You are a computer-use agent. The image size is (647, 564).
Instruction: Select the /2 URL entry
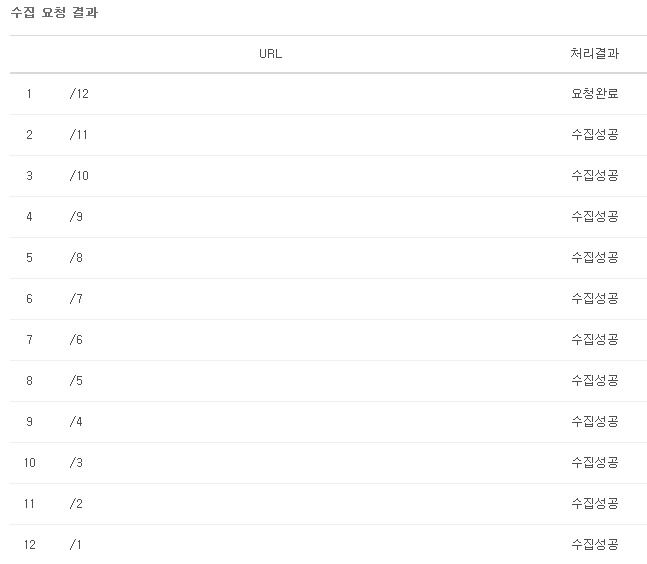[76, 503]
